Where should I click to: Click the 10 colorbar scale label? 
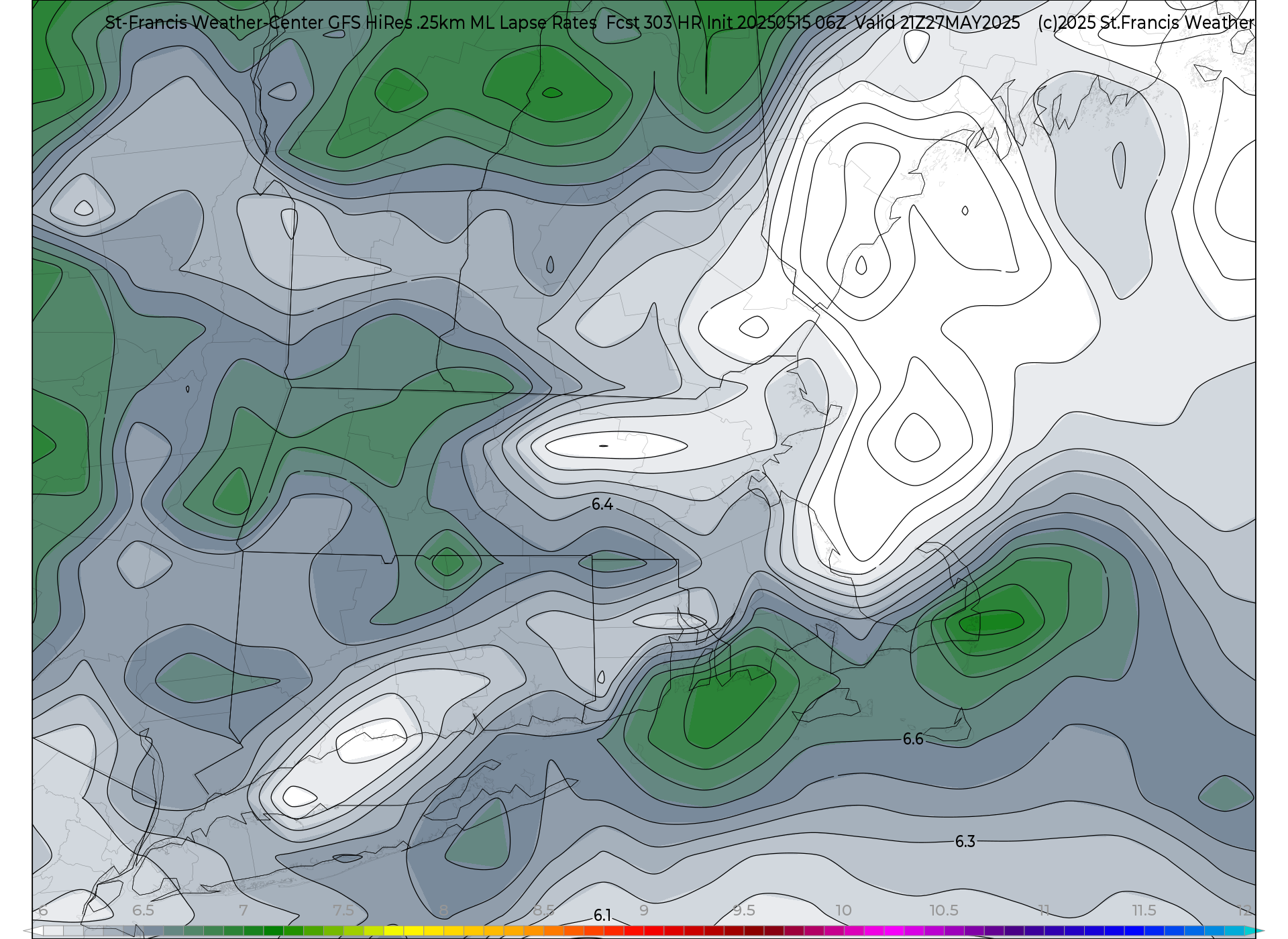(843, 911)
